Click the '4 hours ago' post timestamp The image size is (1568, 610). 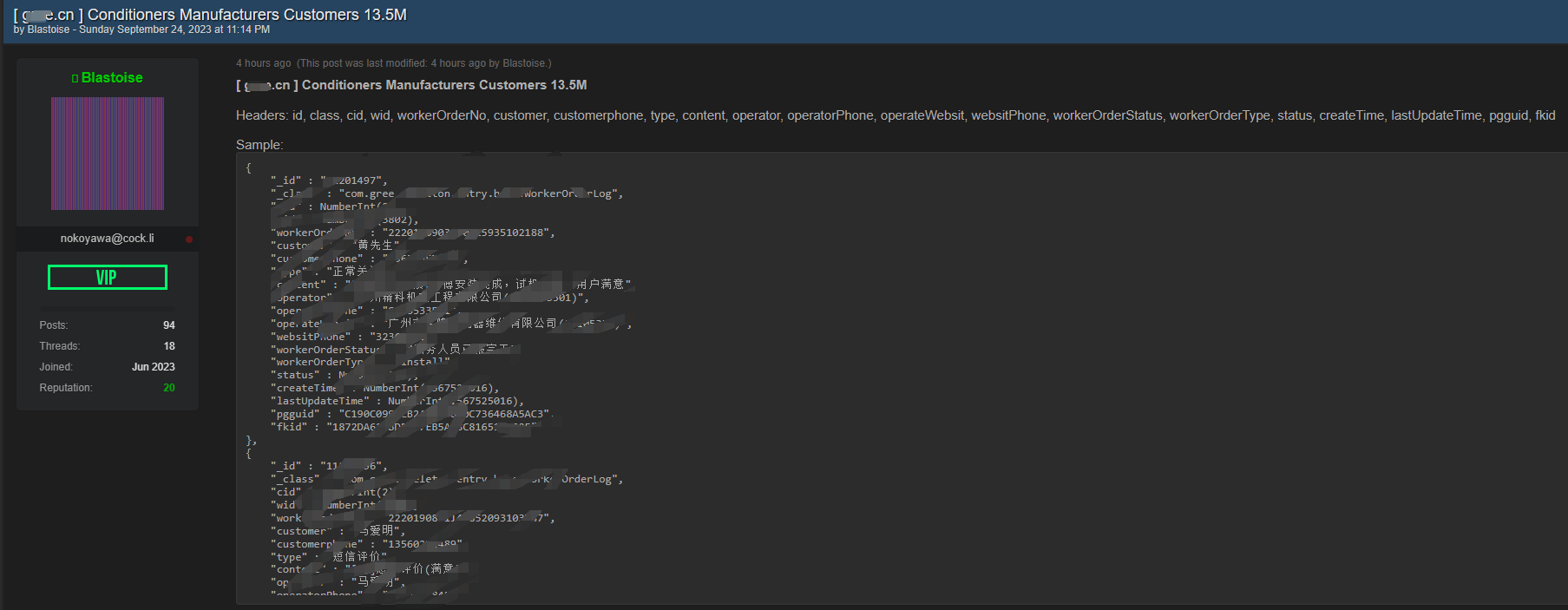pos(264,63)
